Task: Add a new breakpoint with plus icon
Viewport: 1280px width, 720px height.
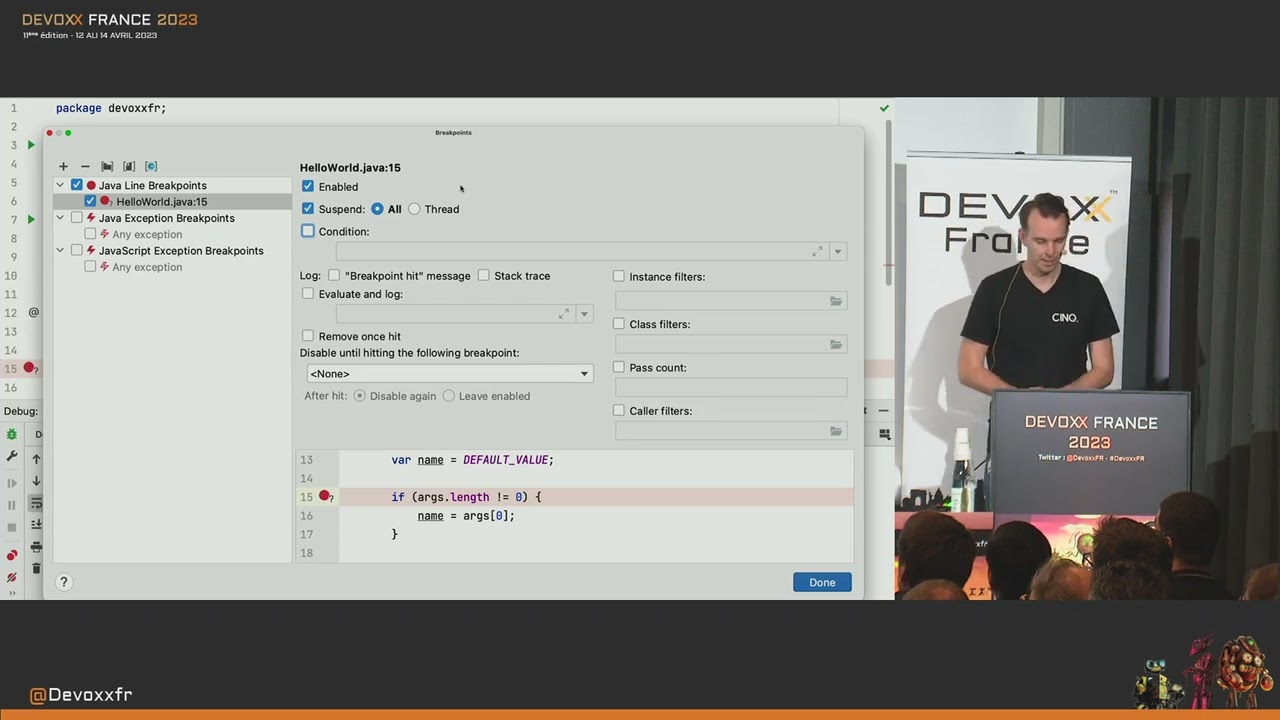Action: (63, 166)
